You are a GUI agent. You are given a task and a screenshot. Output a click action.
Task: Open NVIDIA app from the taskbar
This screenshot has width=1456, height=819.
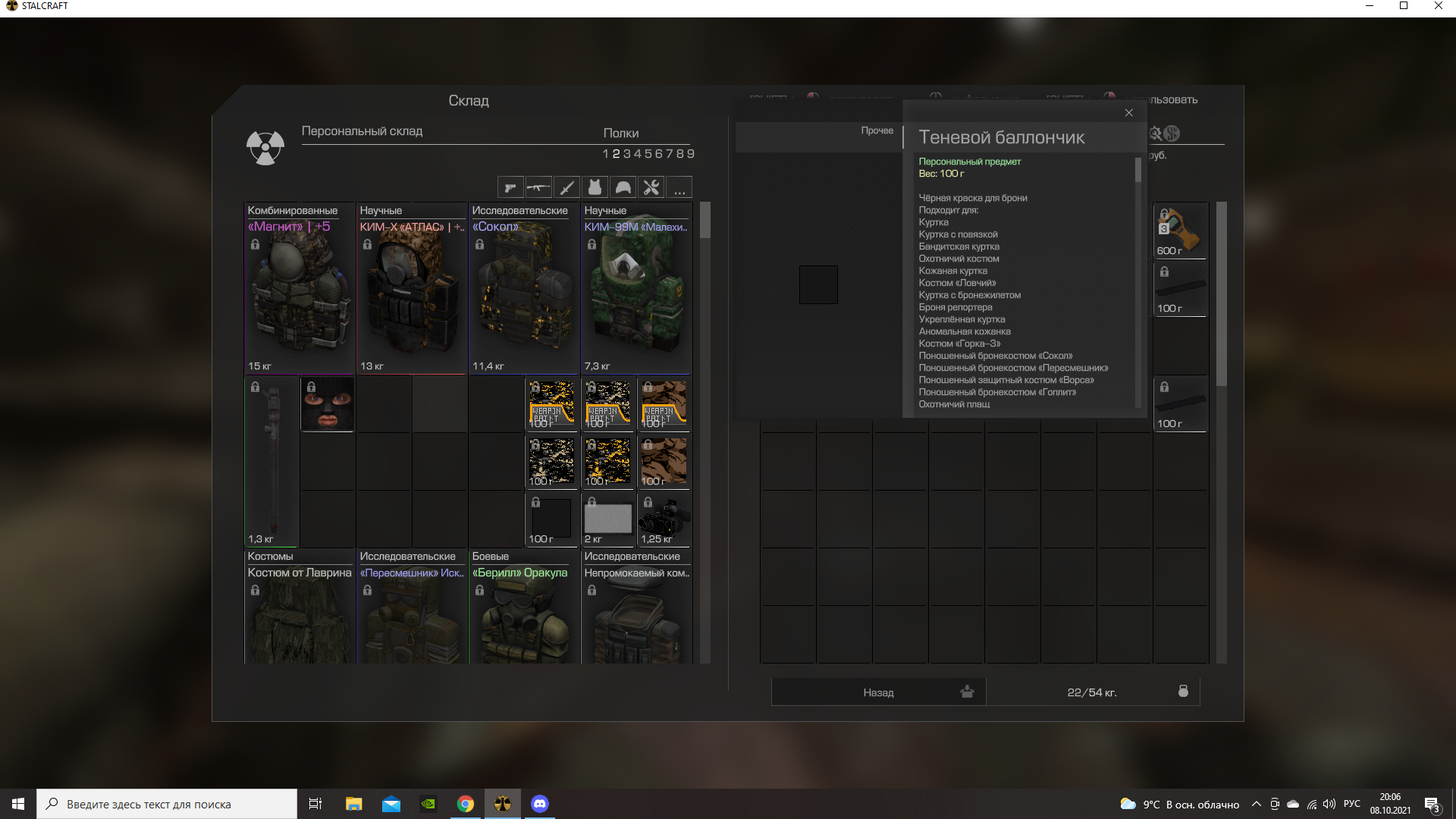(428, 804)
